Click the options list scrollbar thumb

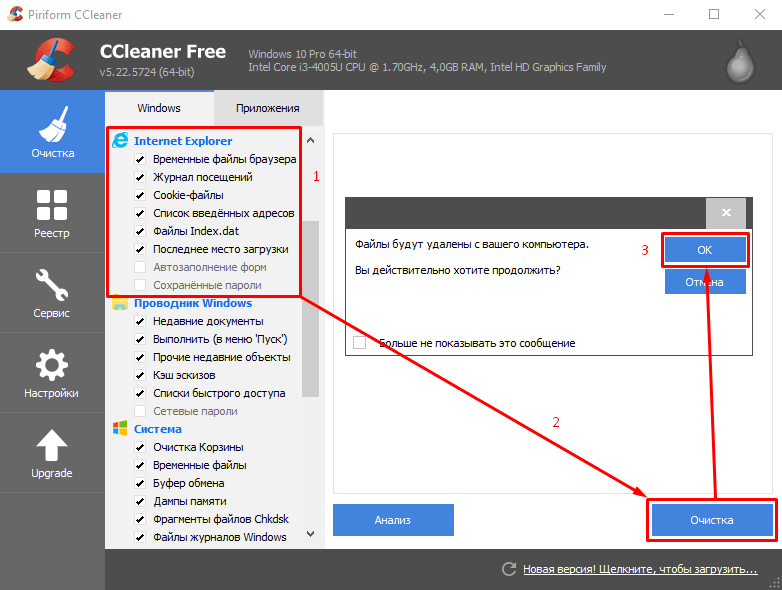310,309
